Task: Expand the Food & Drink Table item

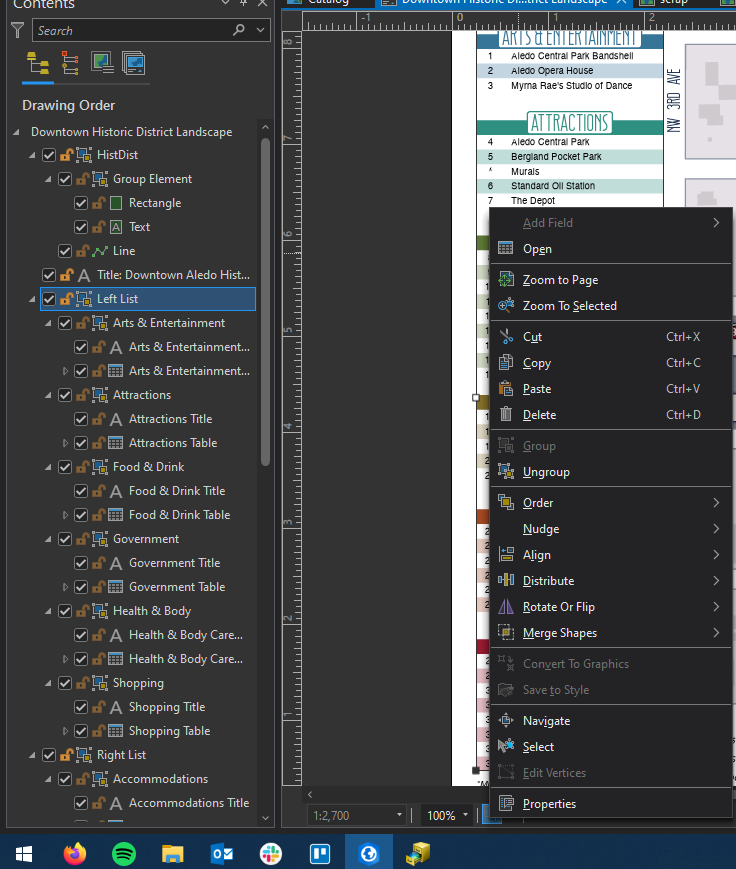Action: [x=65, y=515]
